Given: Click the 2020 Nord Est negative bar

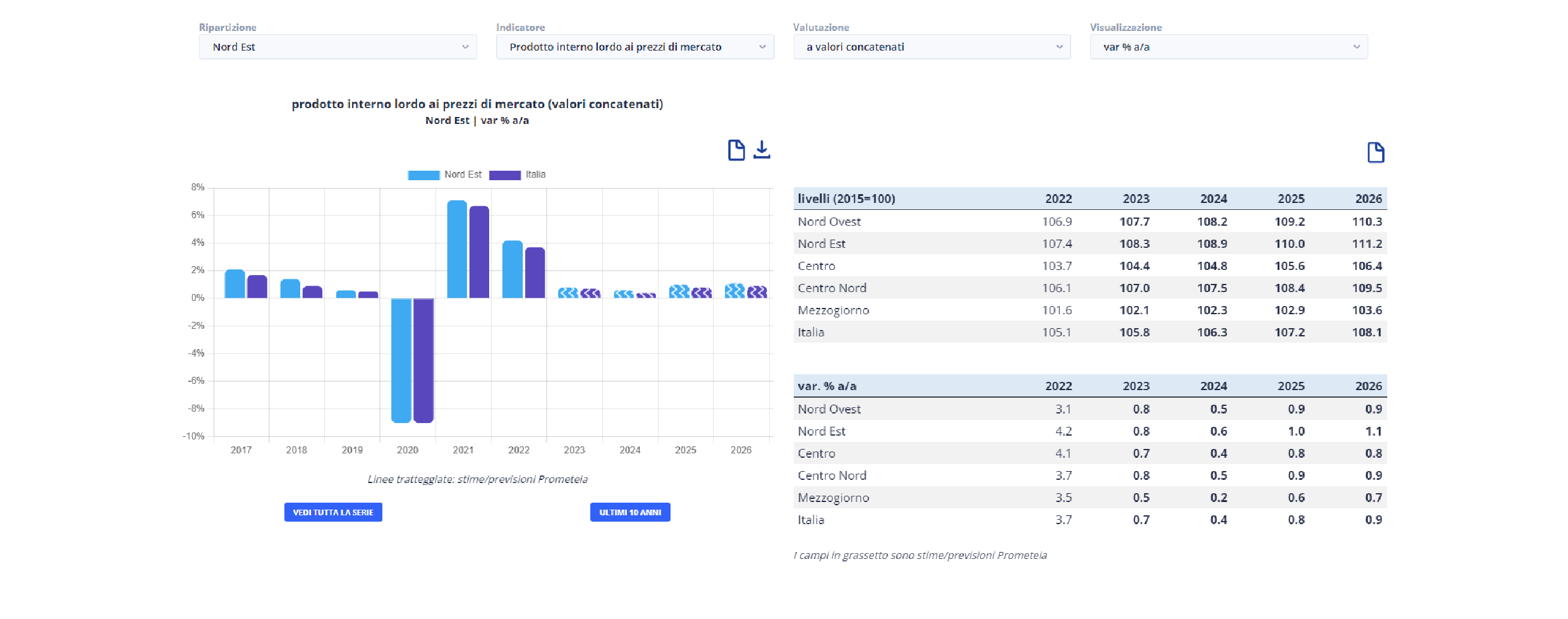Looking at the screenshot, I should point(401,360).
